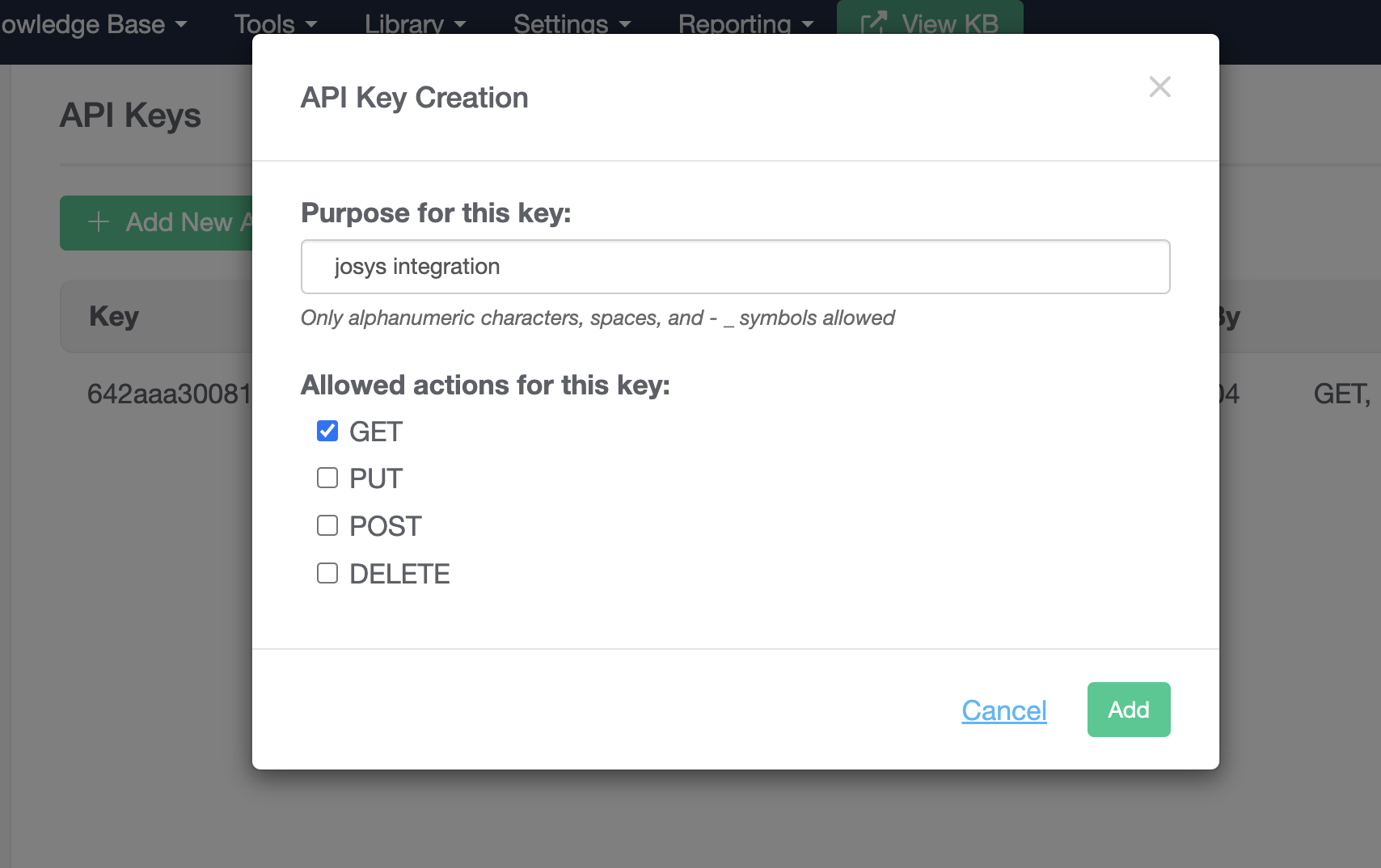
Task: Open the Knowledge Base dropdown menu
Action: (x=94, y=24)
